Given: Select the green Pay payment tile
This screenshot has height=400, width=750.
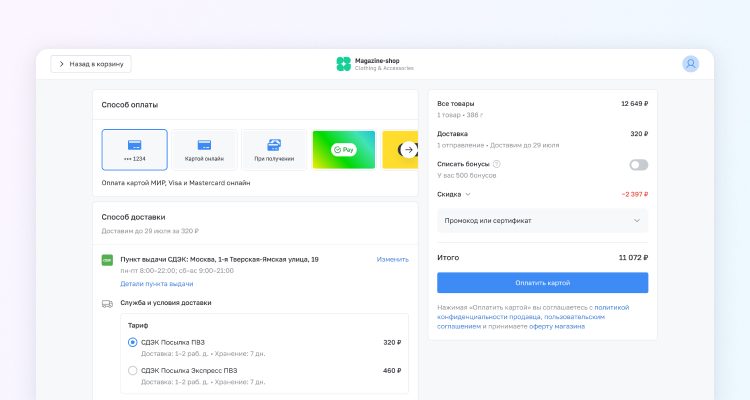Looking at the screenshot, I should [344, 150].
